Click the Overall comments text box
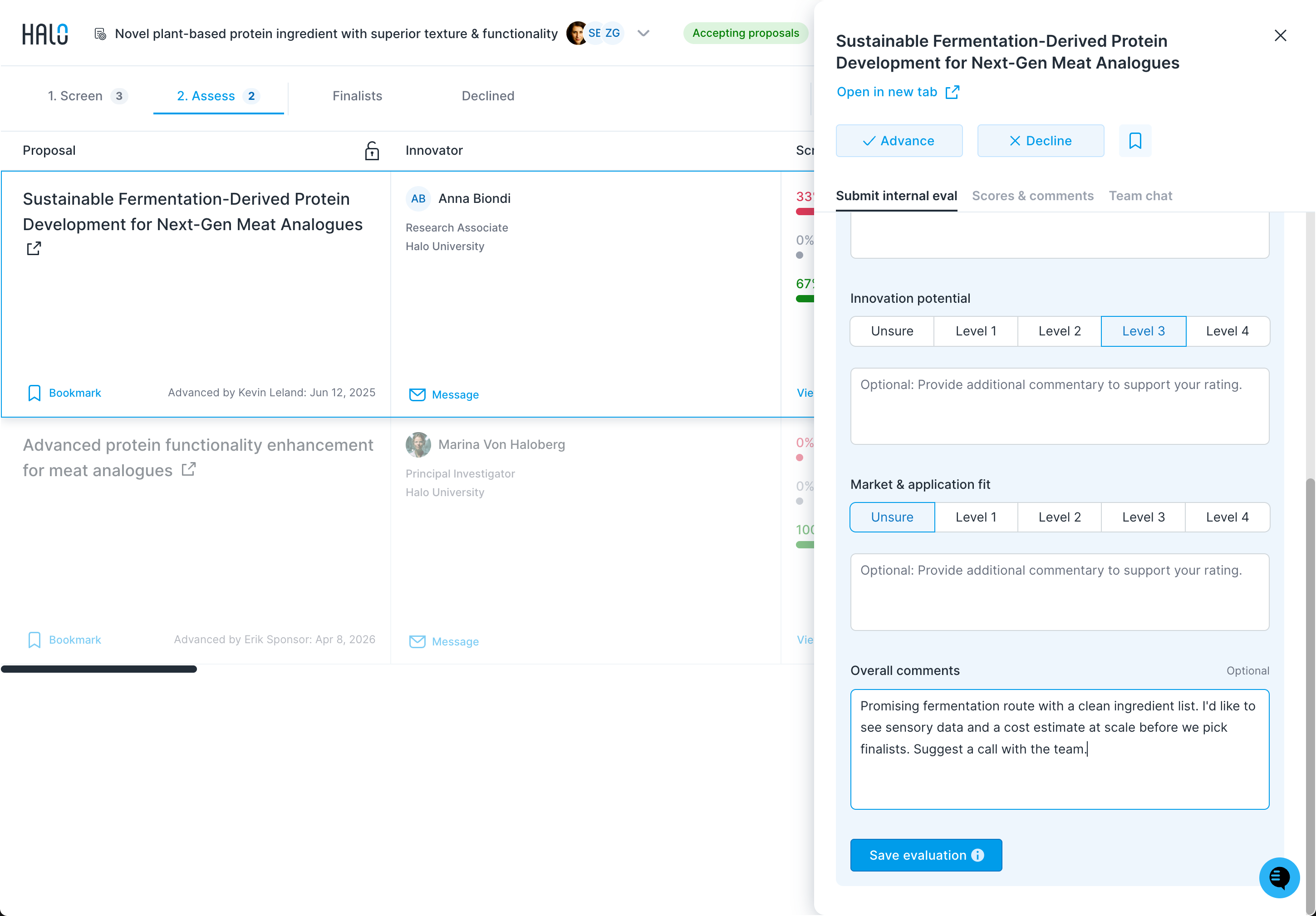This screenshot has height=916, width=1316. point(1059,749)
